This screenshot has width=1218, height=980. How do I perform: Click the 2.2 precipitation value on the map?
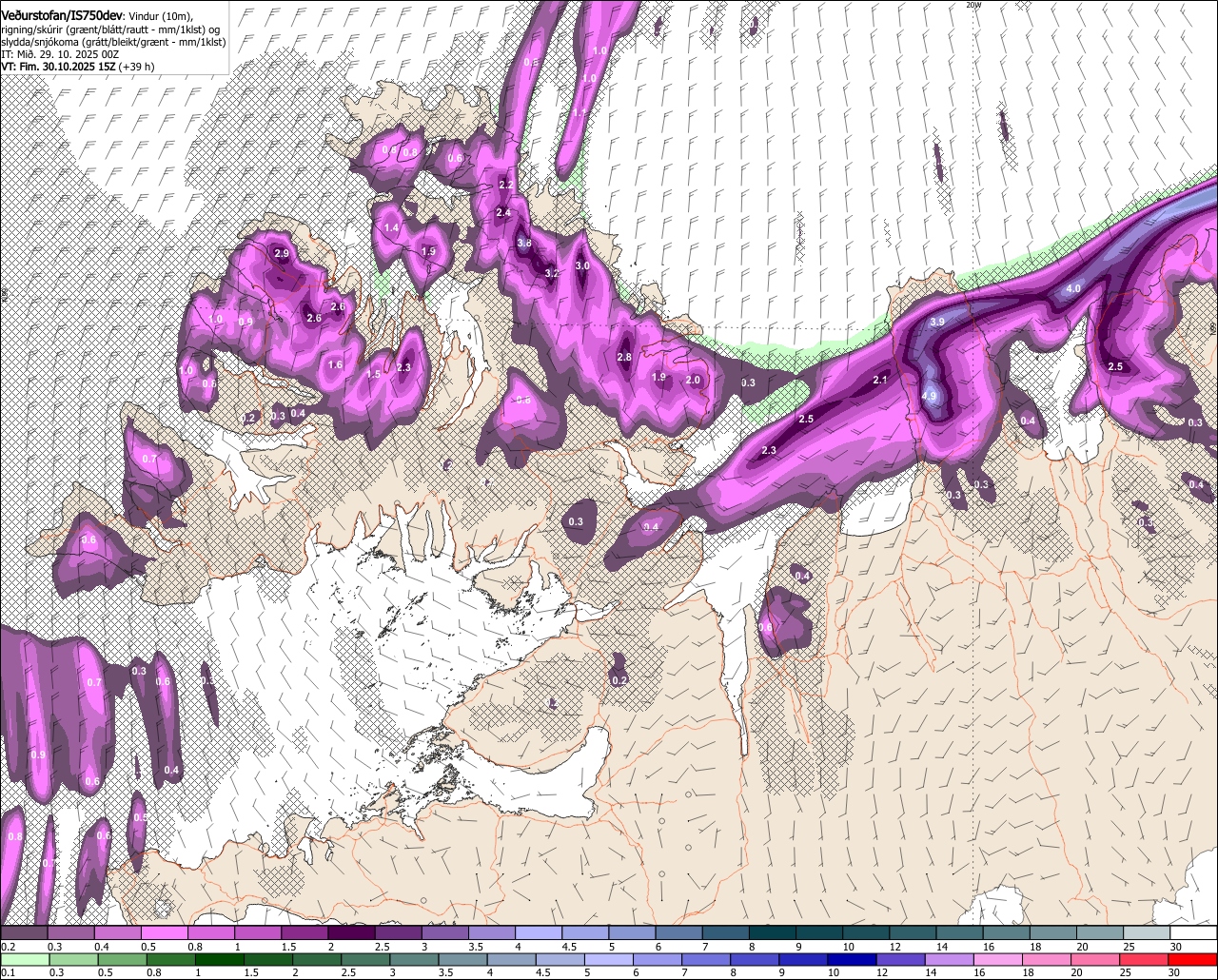(x=506, y=185)
